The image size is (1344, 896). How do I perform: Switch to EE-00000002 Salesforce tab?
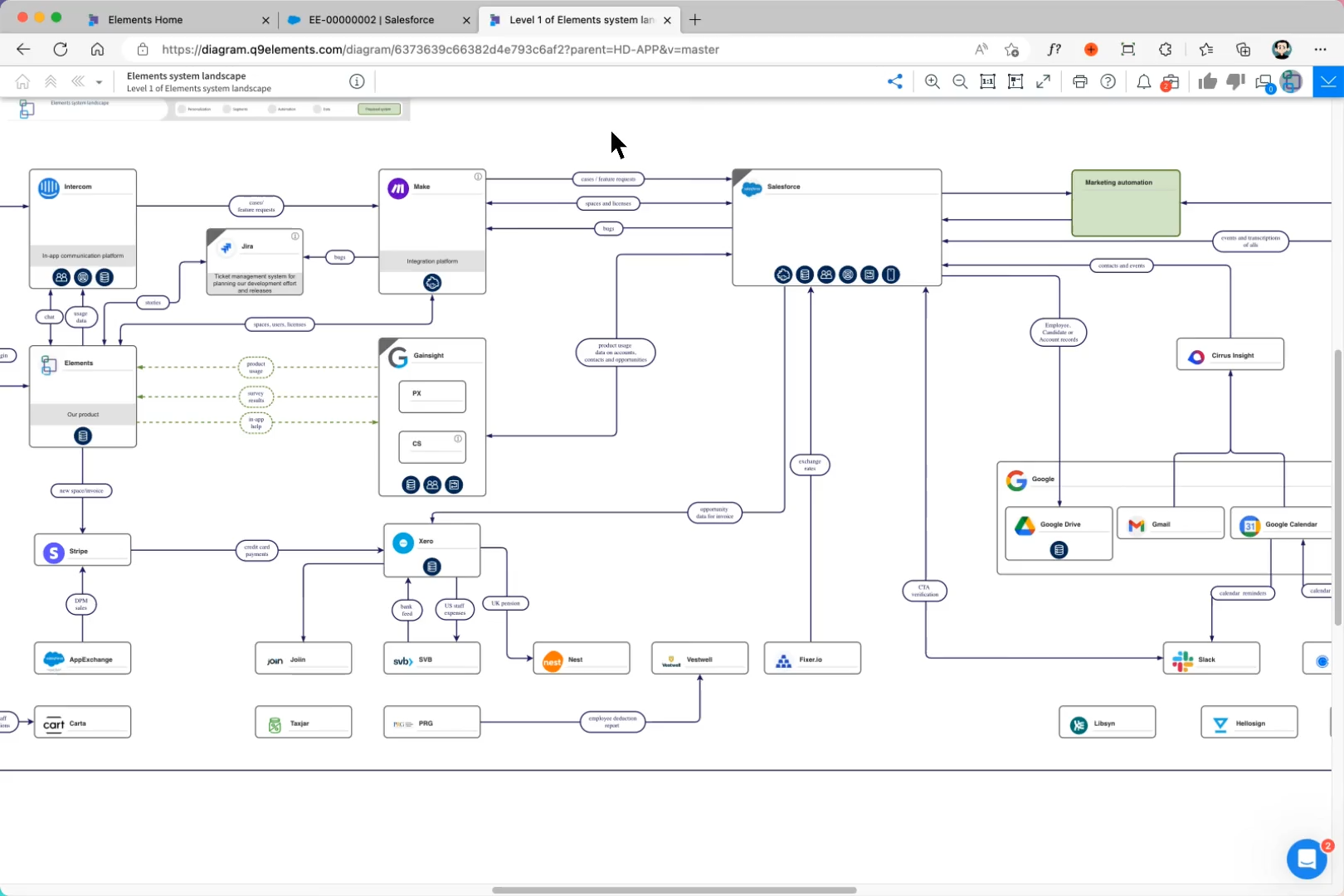pyautogui.click(x=377, y=19)
